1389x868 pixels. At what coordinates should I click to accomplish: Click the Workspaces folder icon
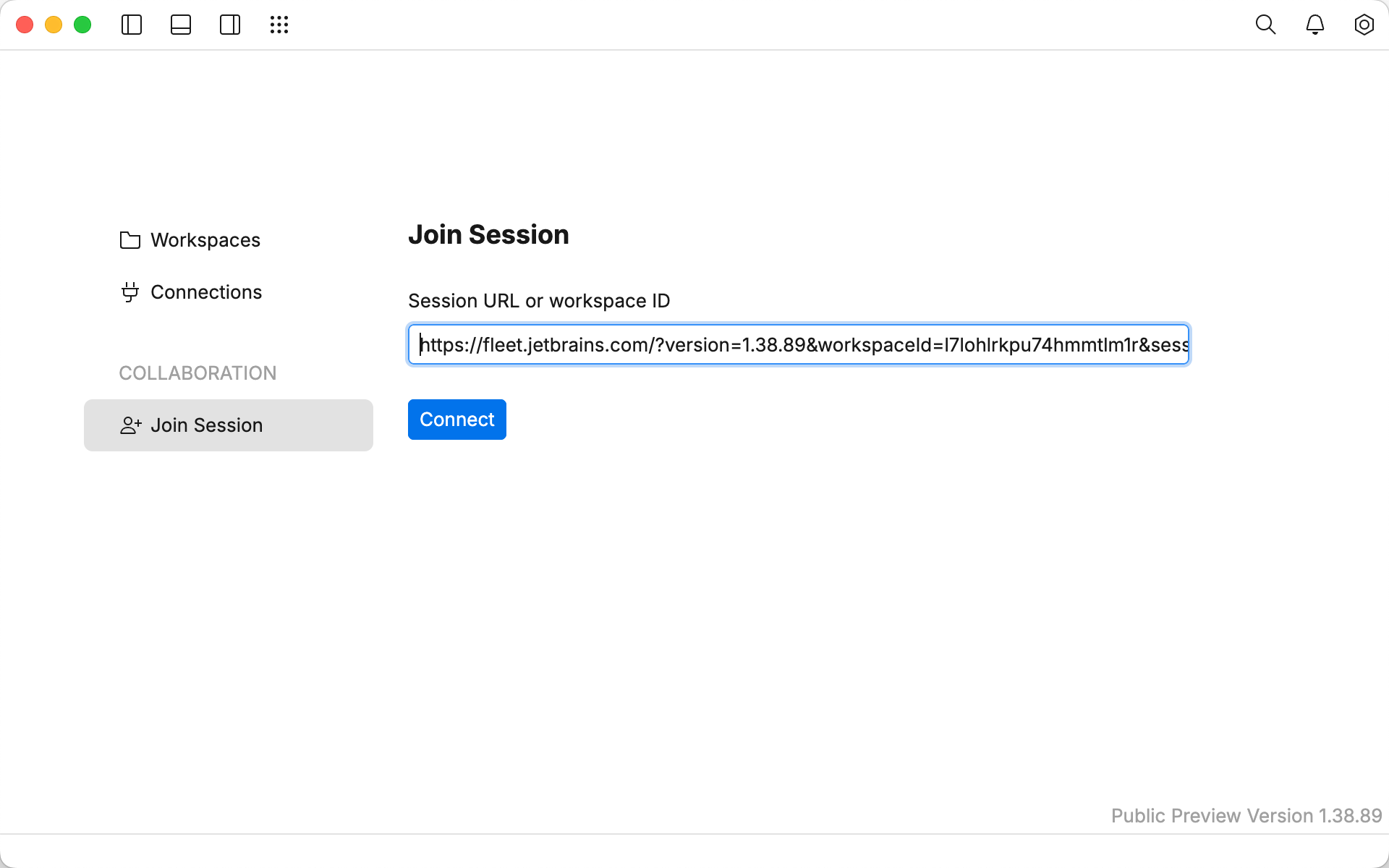tap(130, 240)
